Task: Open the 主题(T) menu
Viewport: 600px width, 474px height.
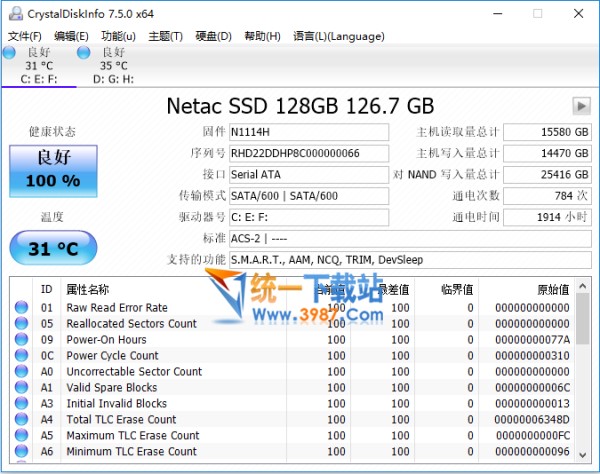Action: pos(165,36)
